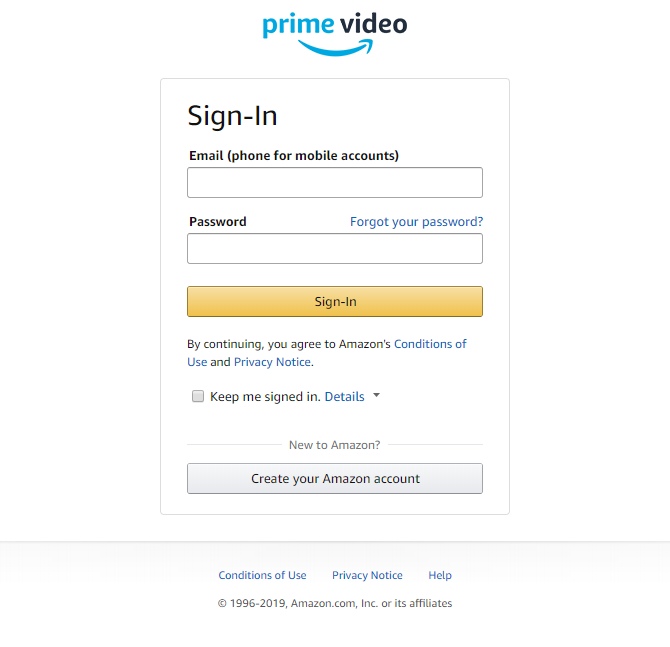
Task: Open the footer Privacy Notice link
Action: point(367,575)
